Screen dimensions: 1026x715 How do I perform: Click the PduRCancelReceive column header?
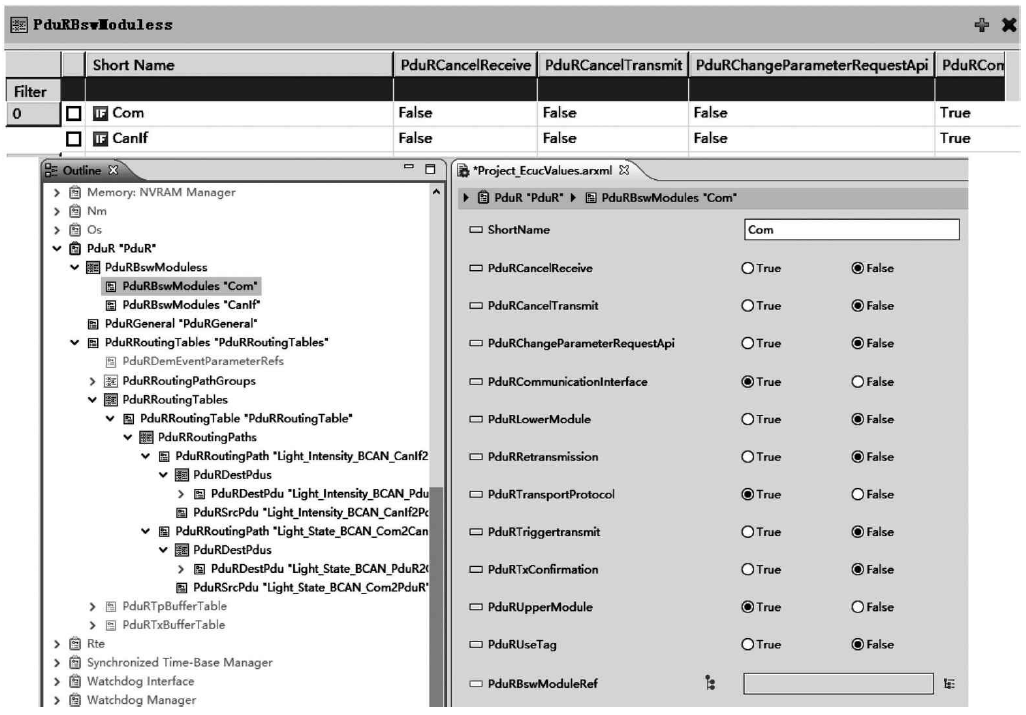[465, 65]
